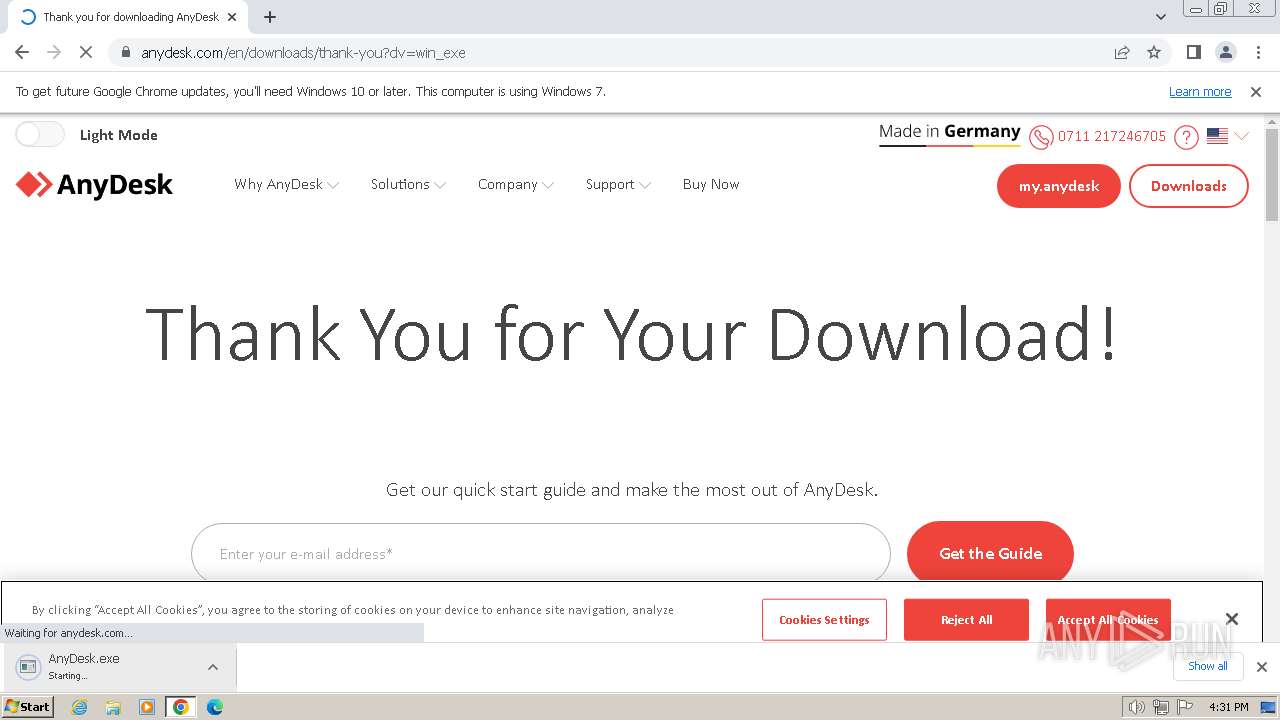
Task: Click the browser back arrow
Action: 22,52
